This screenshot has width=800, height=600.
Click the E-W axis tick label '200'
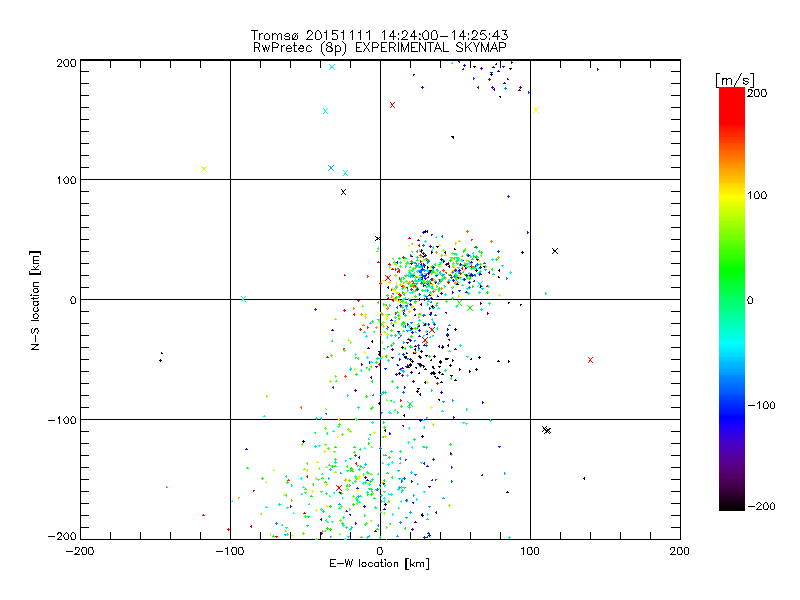680,551
